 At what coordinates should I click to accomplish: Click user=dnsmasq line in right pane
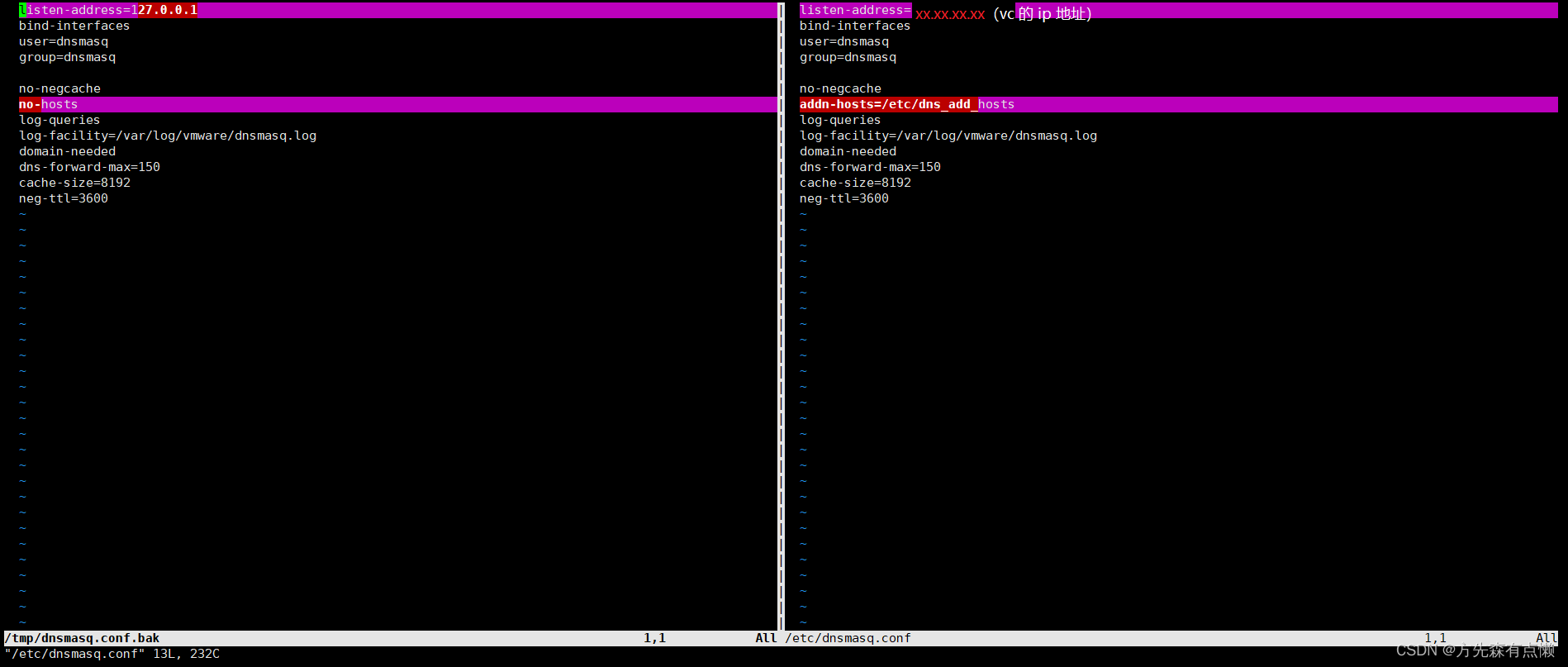[x=844, y=41]
